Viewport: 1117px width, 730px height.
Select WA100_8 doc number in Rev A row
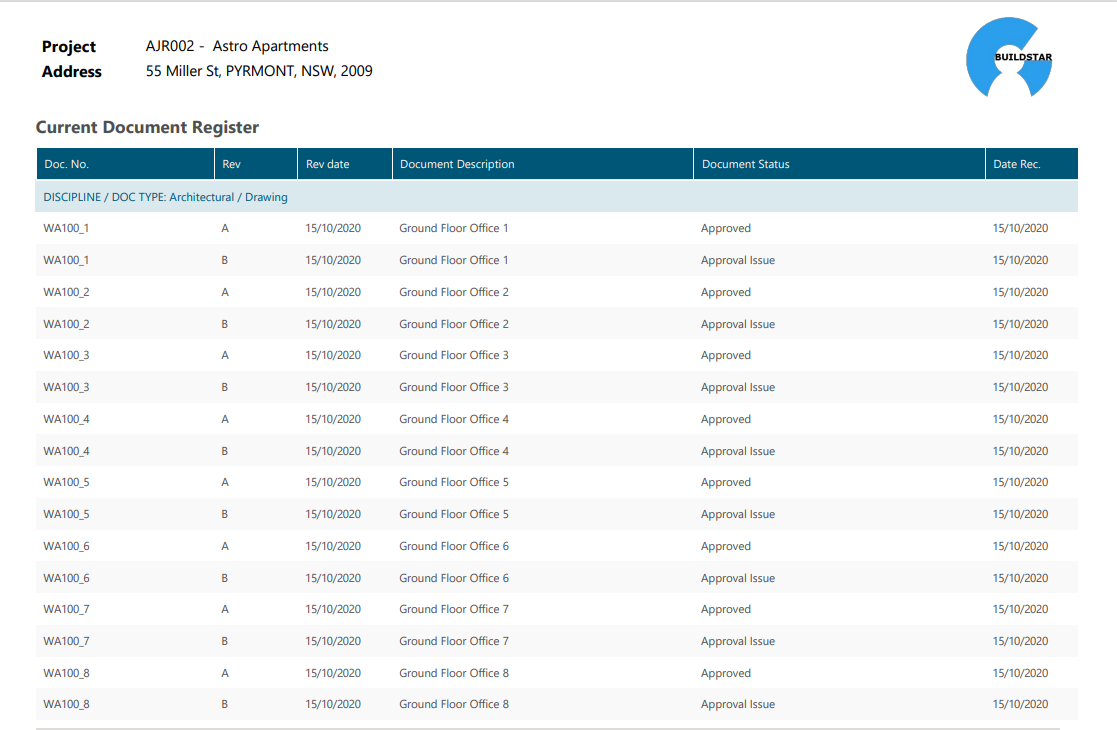pos(66,674)
